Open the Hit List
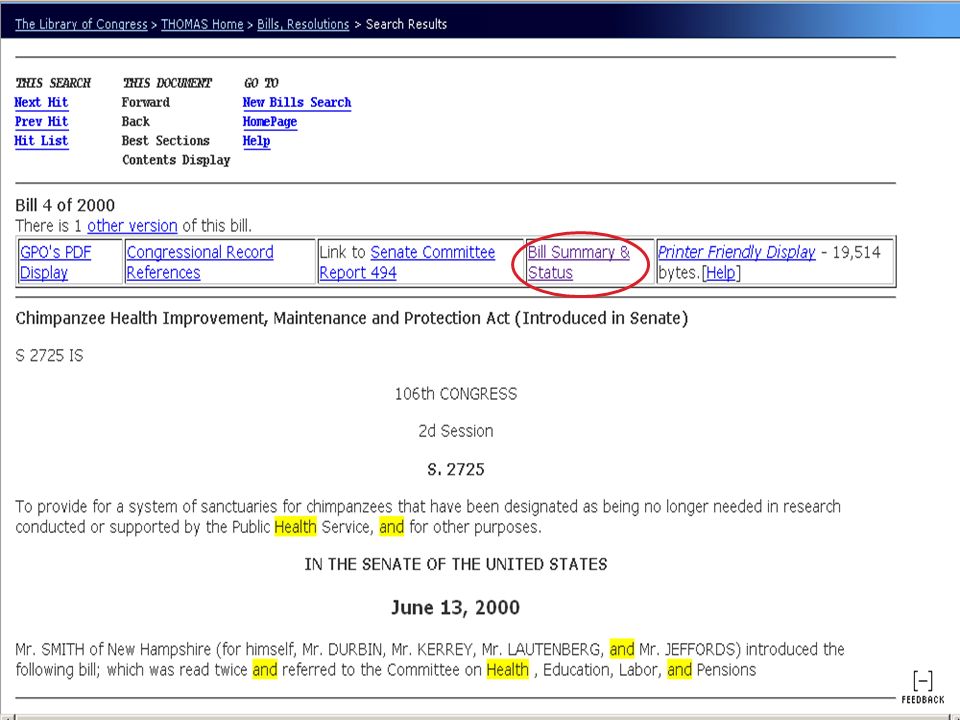This screenshot has height=720, width=960. coord(41,141)
